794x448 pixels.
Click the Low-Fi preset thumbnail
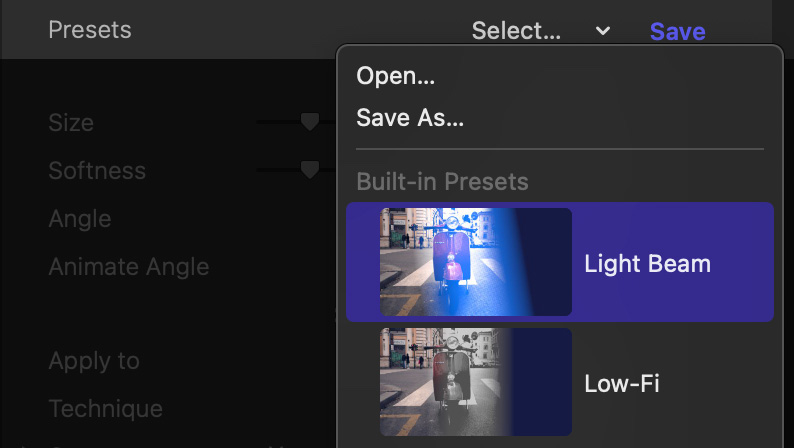[475, 382]
